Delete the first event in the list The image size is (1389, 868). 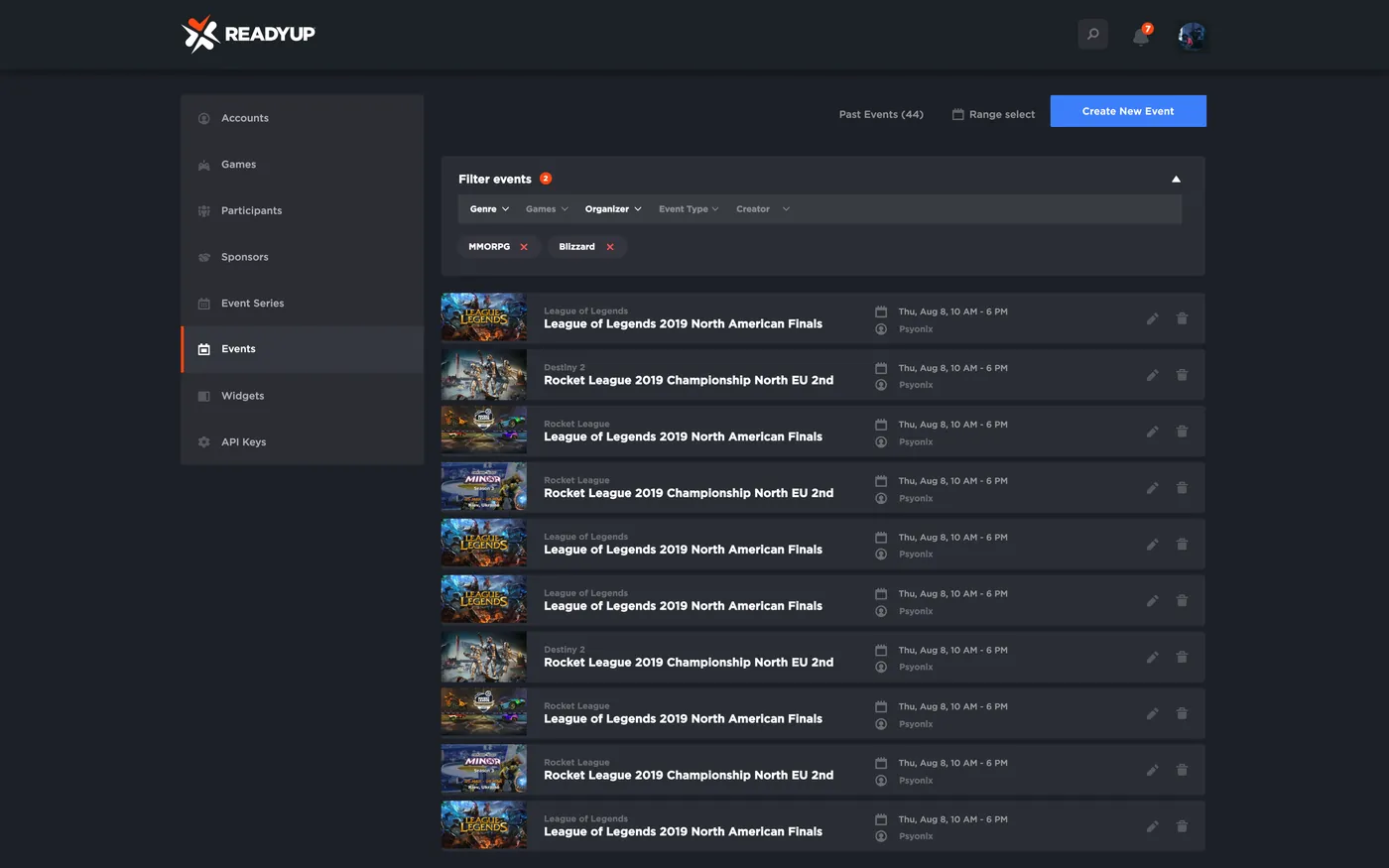point(1182,319)
